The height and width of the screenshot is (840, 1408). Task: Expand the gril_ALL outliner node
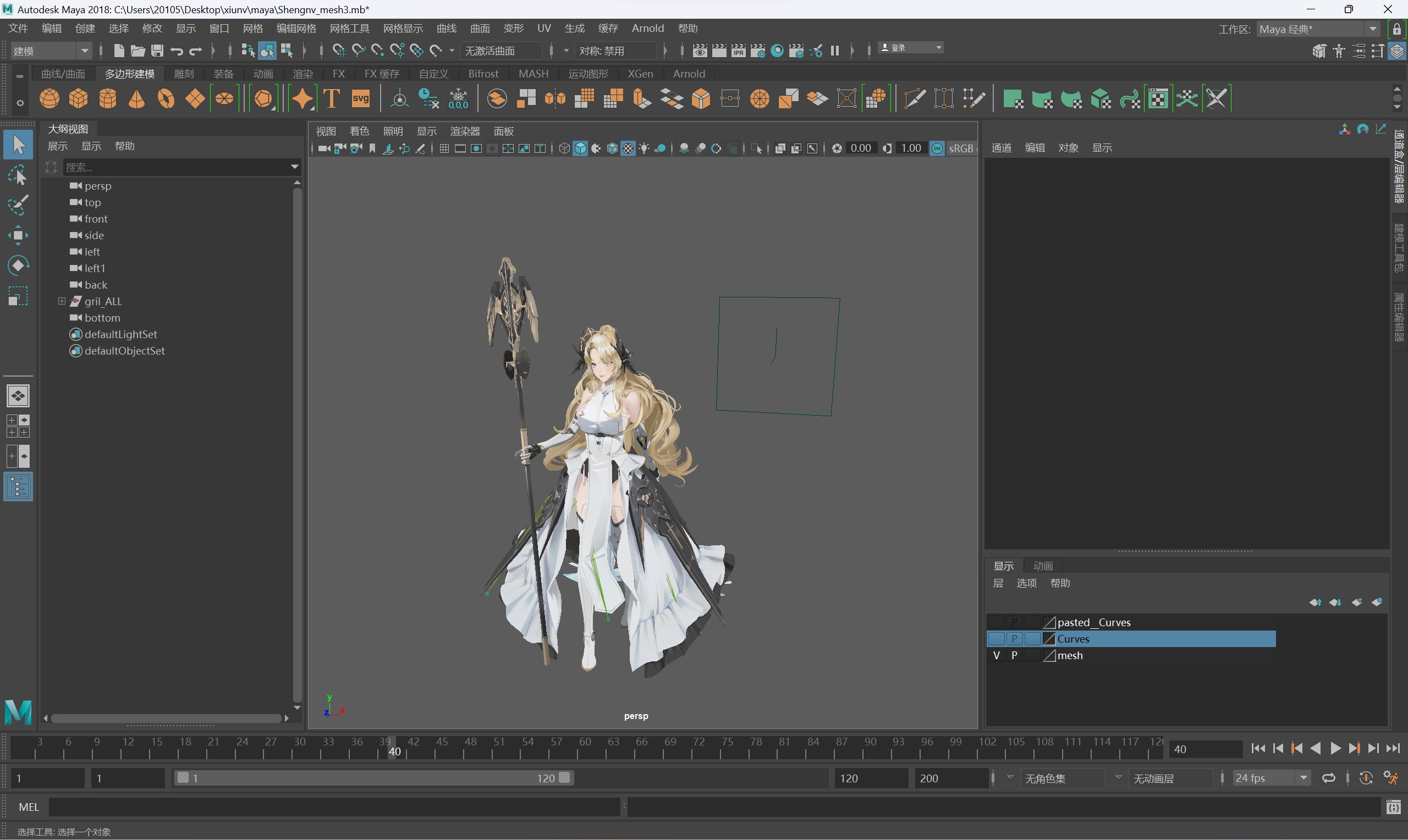point(62,301)
